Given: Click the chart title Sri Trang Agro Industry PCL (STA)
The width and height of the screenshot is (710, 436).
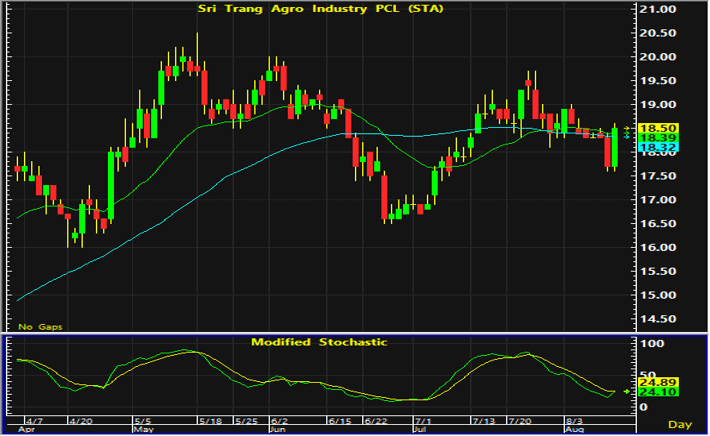Looking at the screenshot, I should coord(321,9).
